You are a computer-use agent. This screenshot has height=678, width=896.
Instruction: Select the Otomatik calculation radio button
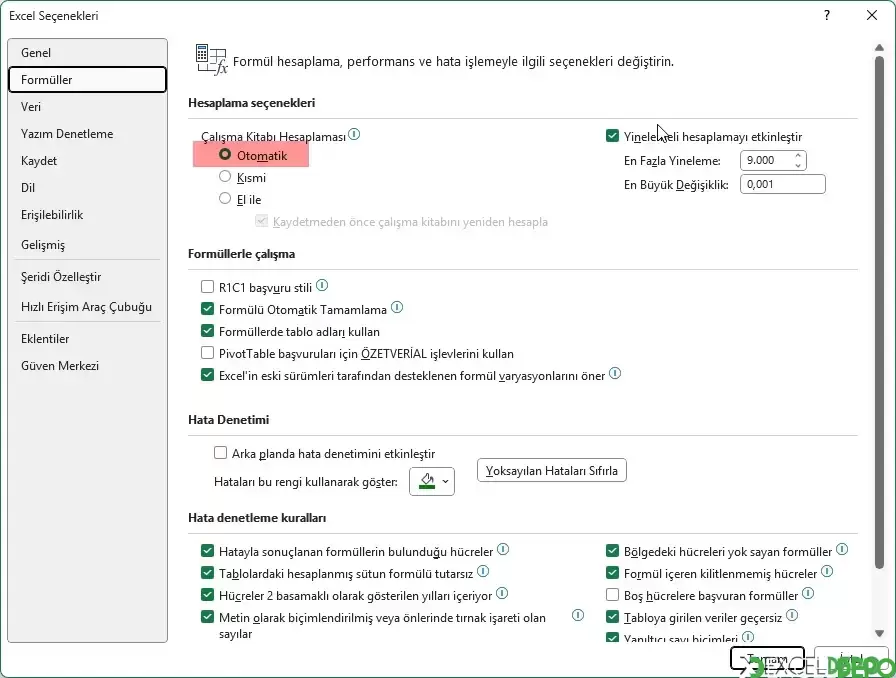pos(225,155)
